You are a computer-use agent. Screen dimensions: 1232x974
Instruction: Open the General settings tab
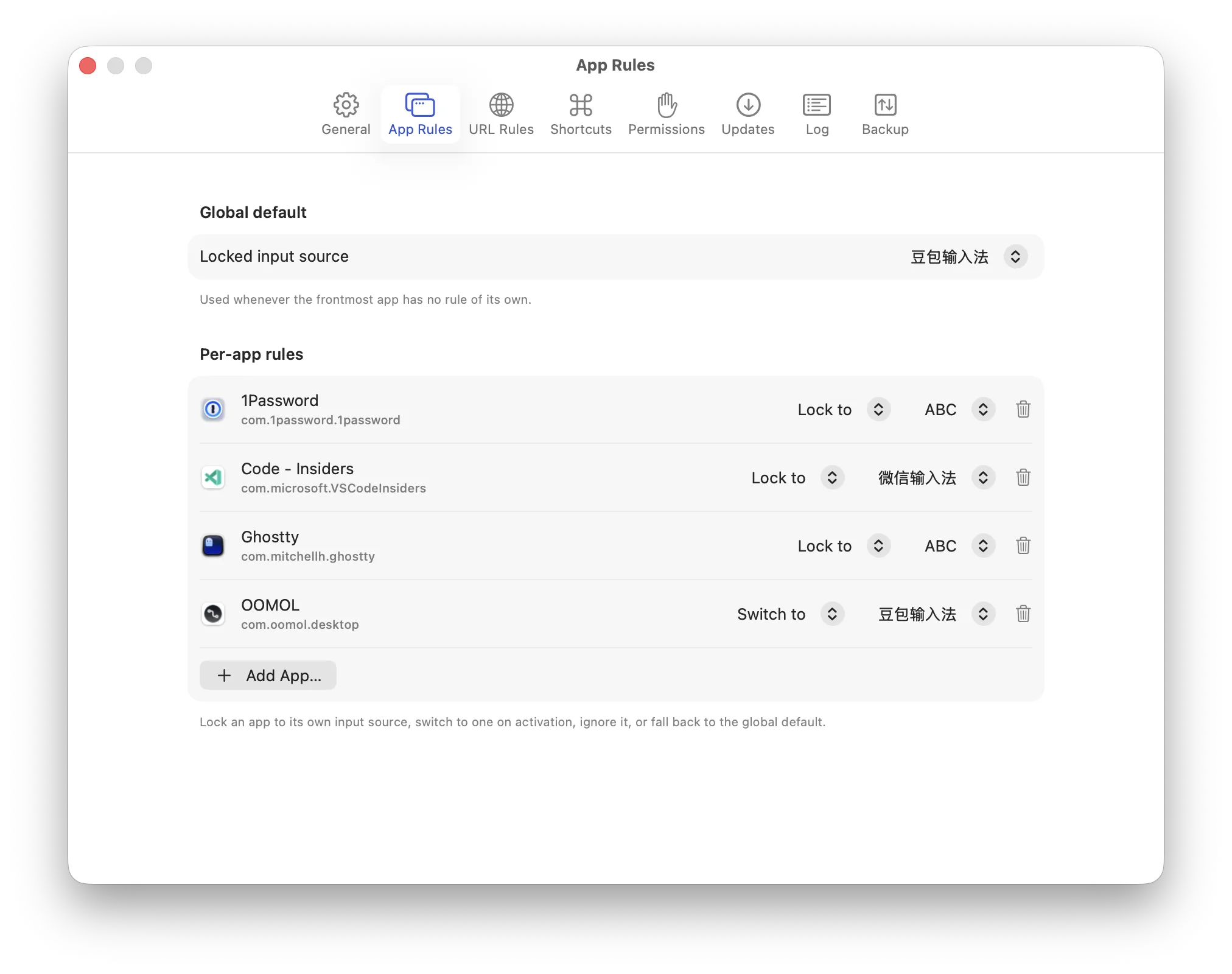pos(346,114)
